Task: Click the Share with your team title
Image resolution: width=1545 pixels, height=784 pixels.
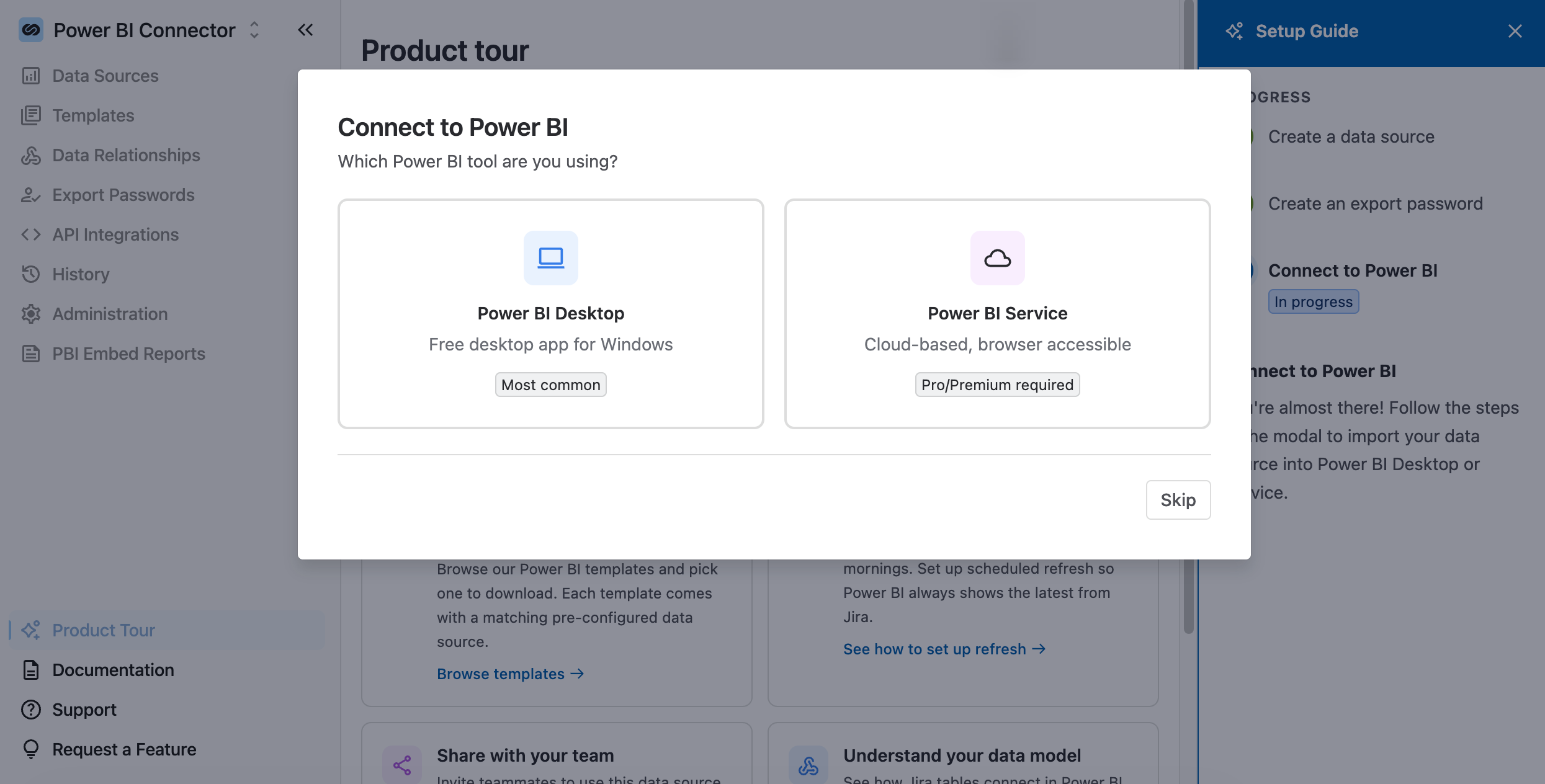Action: [x=526, y=755]
